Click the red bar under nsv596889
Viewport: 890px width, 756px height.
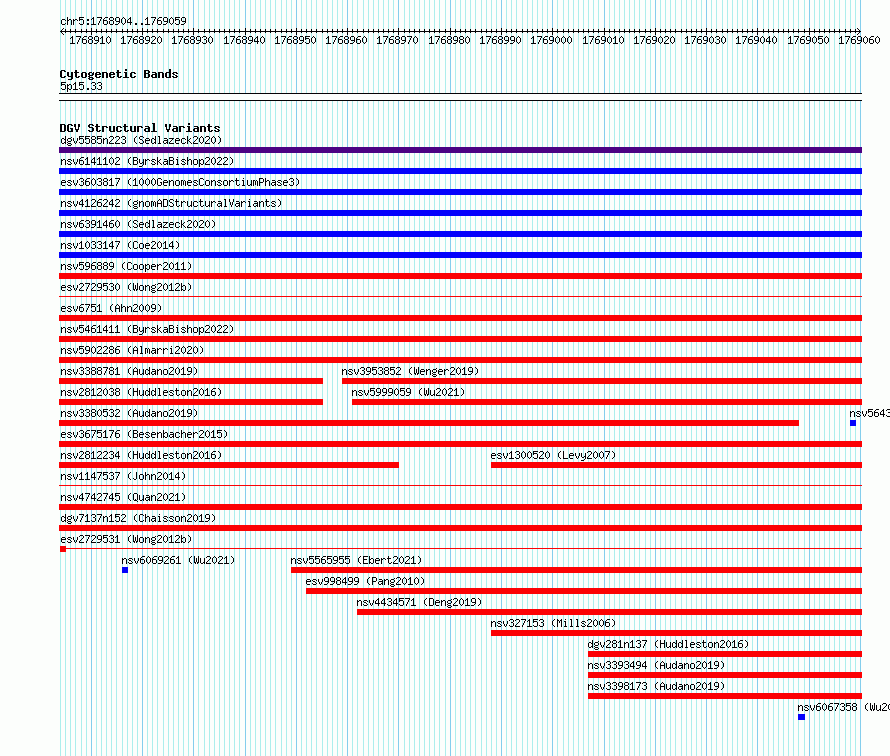coord(460,276)
